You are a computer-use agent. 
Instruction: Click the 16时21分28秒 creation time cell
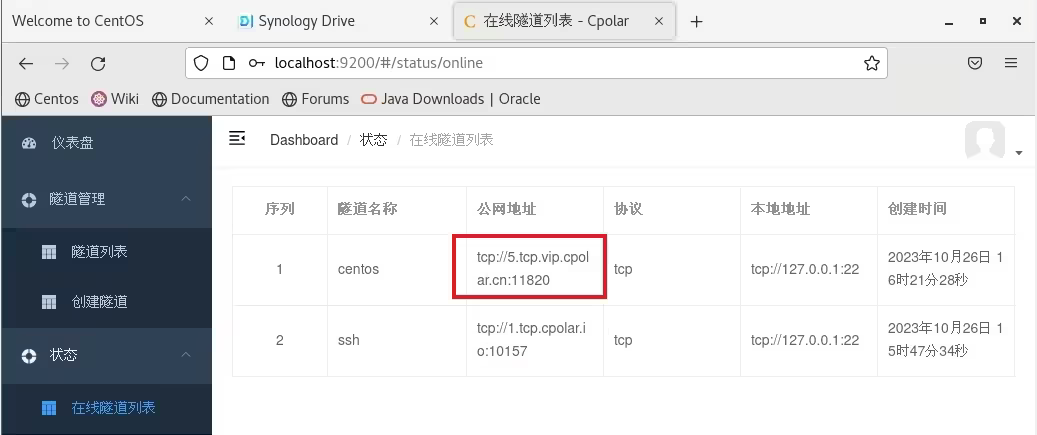click(x=945, y=268)
